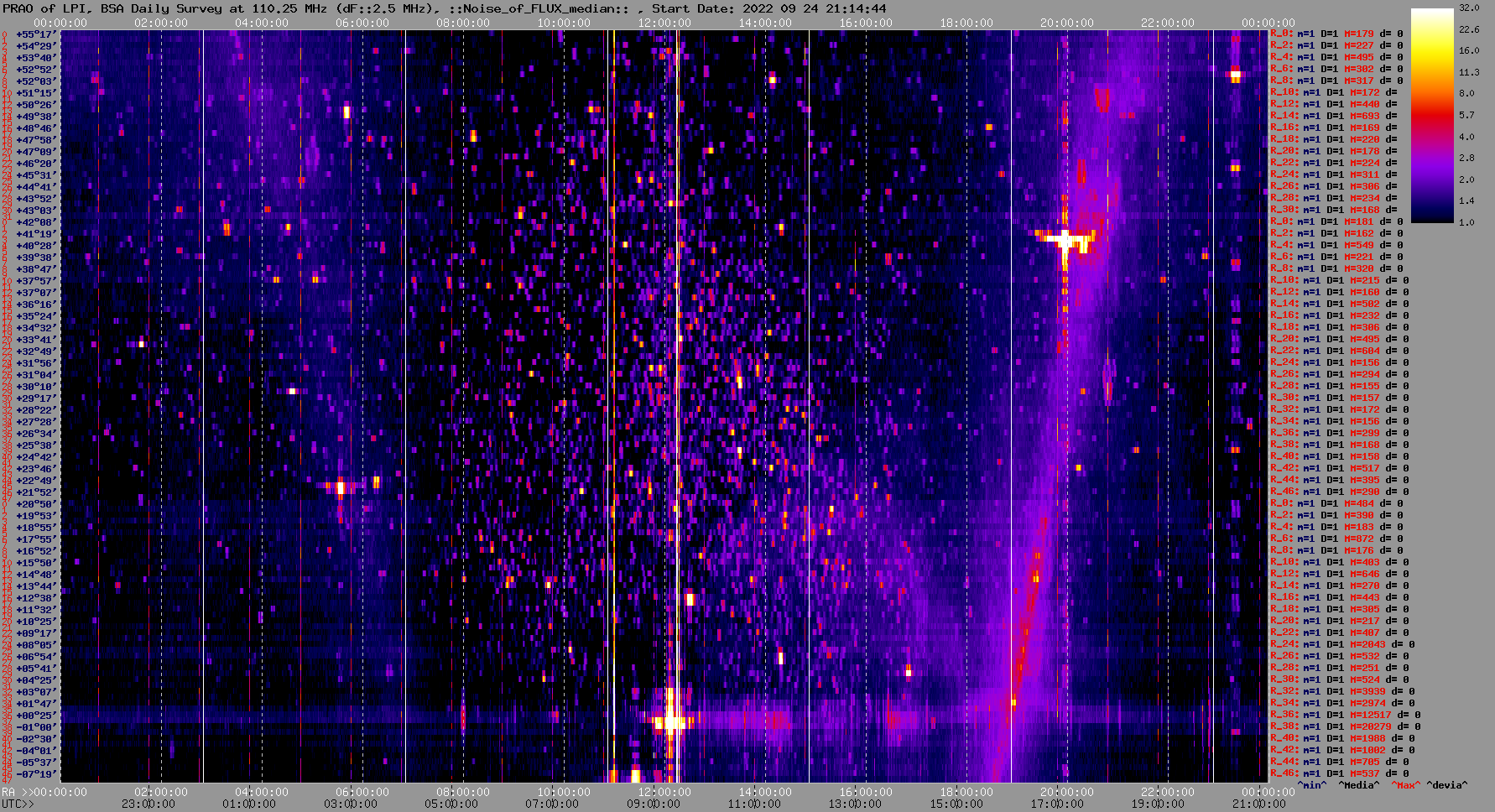1495x812 pixels.
Task: Click the 15:00:00 UTC tick label
Action: [x=956, y=804]
